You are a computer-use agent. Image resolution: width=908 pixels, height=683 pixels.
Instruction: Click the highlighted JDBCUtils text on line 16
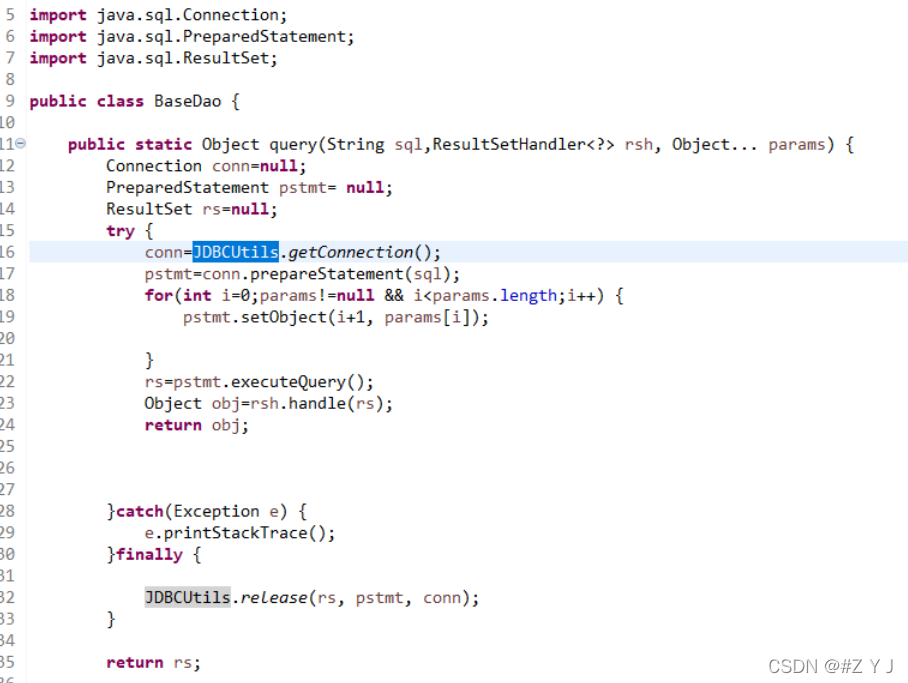235,252
